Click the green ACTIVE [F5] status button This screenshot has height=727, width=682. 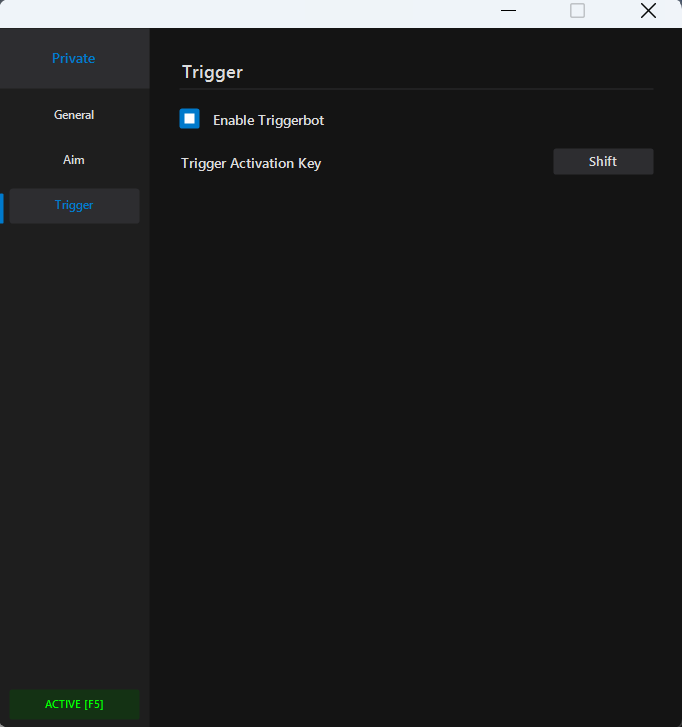[74, 704]
